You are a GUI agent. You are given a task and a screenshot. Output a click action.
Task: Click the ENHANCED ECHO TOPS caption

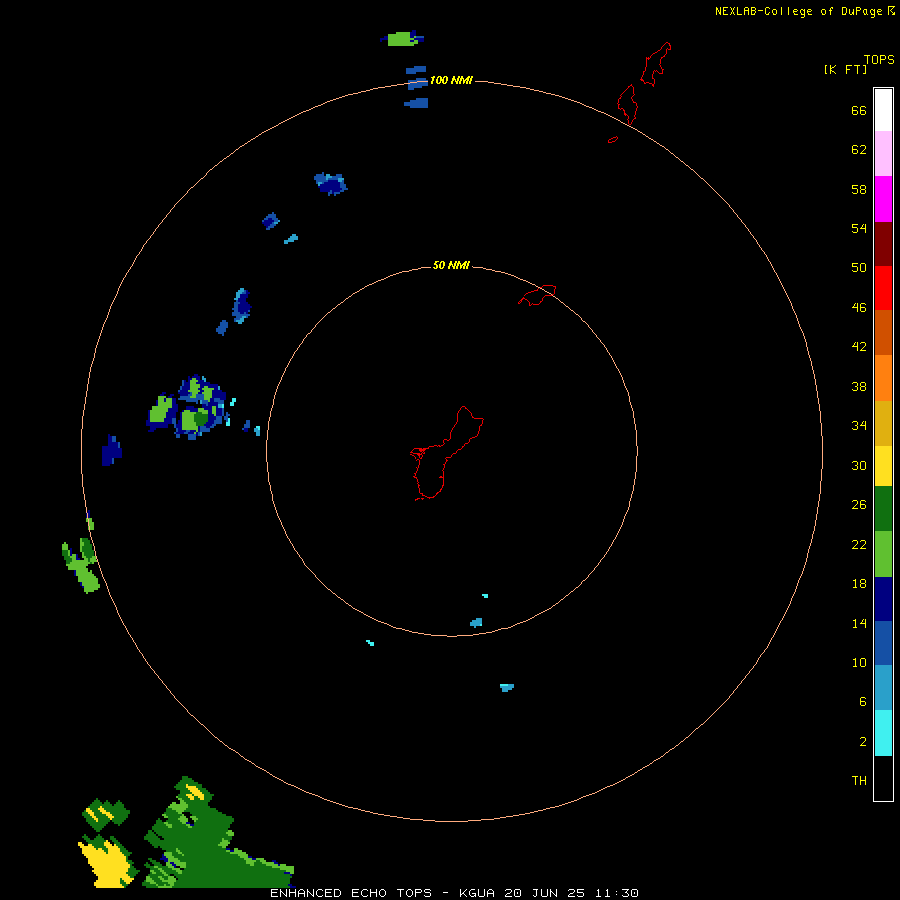click(351, 893)
